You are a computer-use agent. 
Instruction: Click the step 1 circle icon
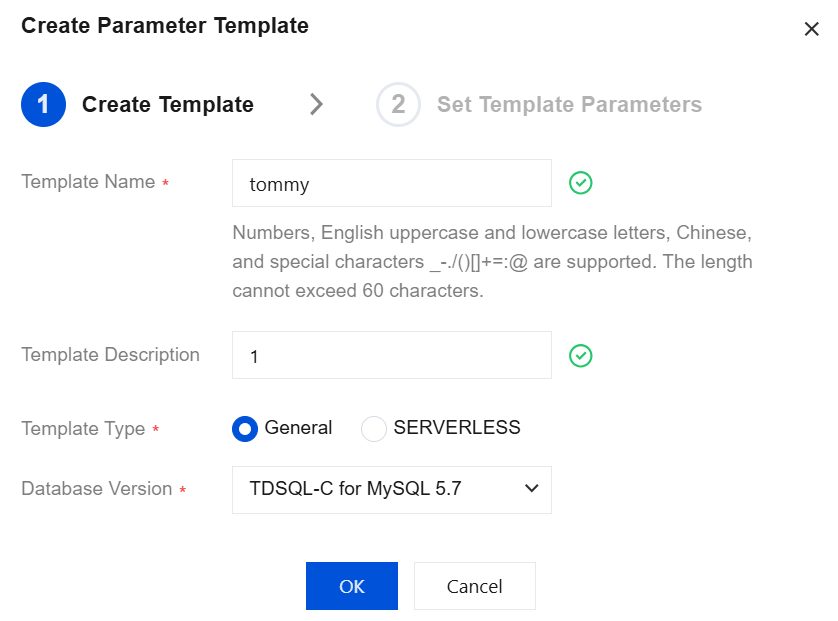click(x=43, y=105)
